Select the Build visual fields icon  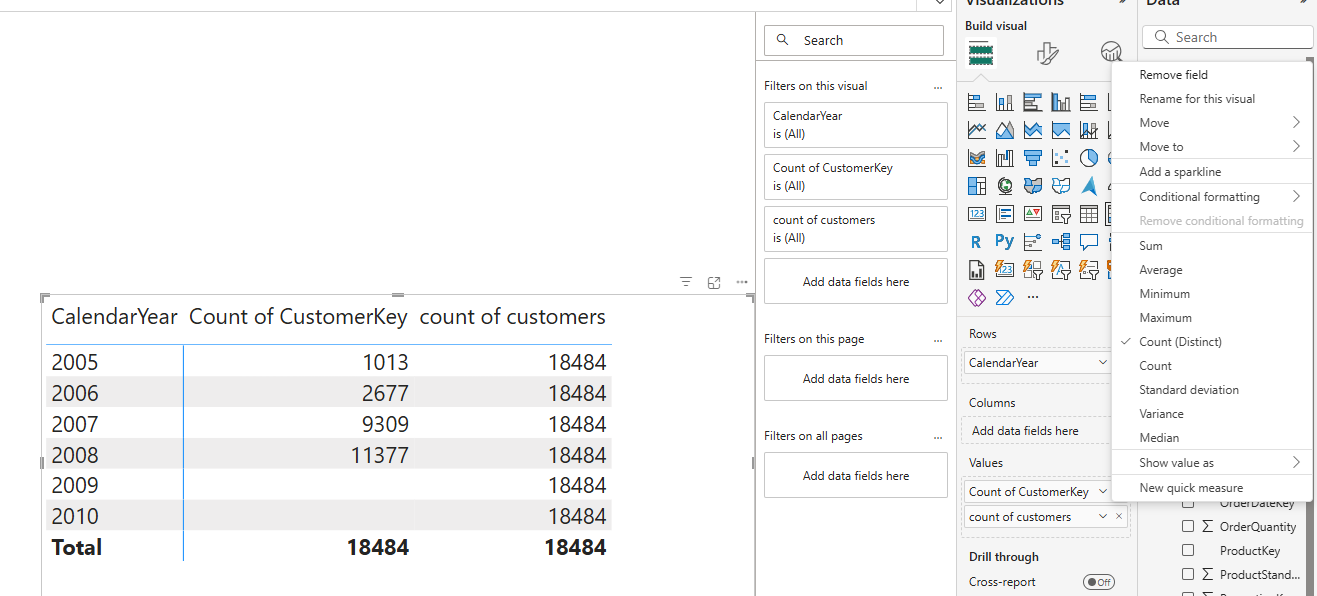click(x=981, y=54)
